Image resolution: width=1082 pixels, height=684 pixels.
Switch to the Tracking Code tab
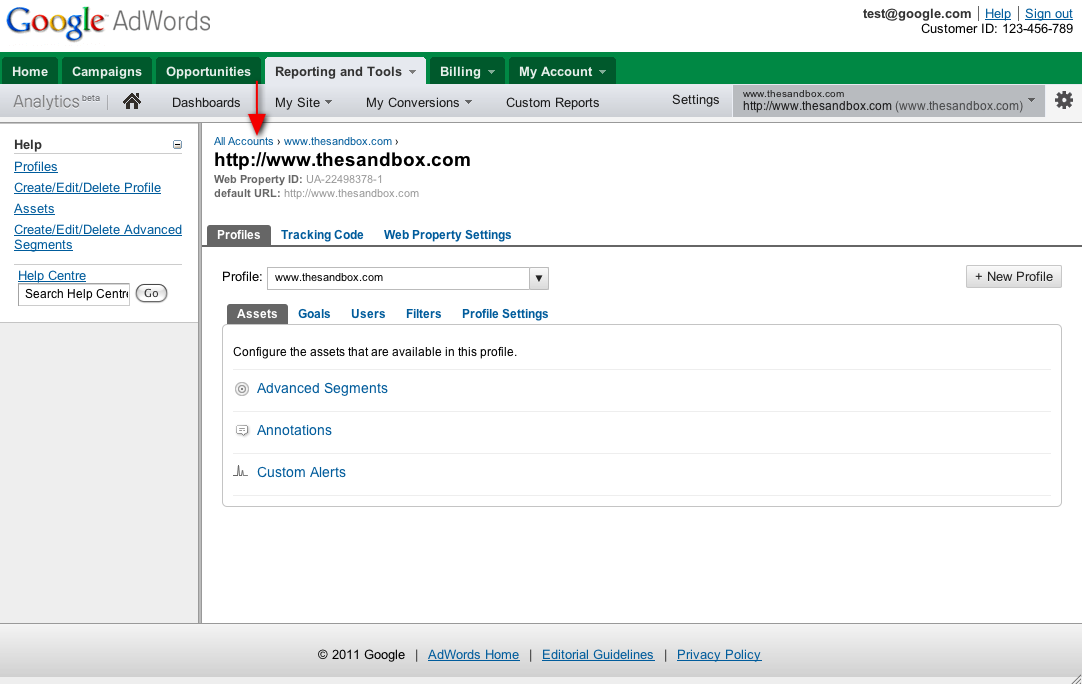[322, 235]
